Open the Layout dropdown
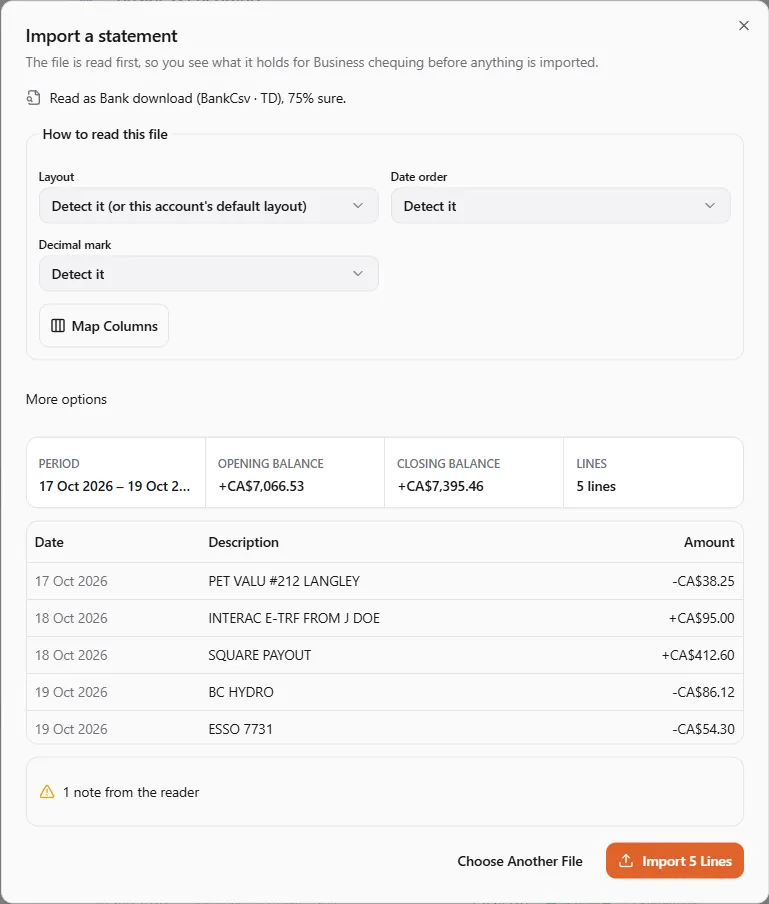Image resolution: width=769 pixels, height=904 pixels. (x=209, y=206)
